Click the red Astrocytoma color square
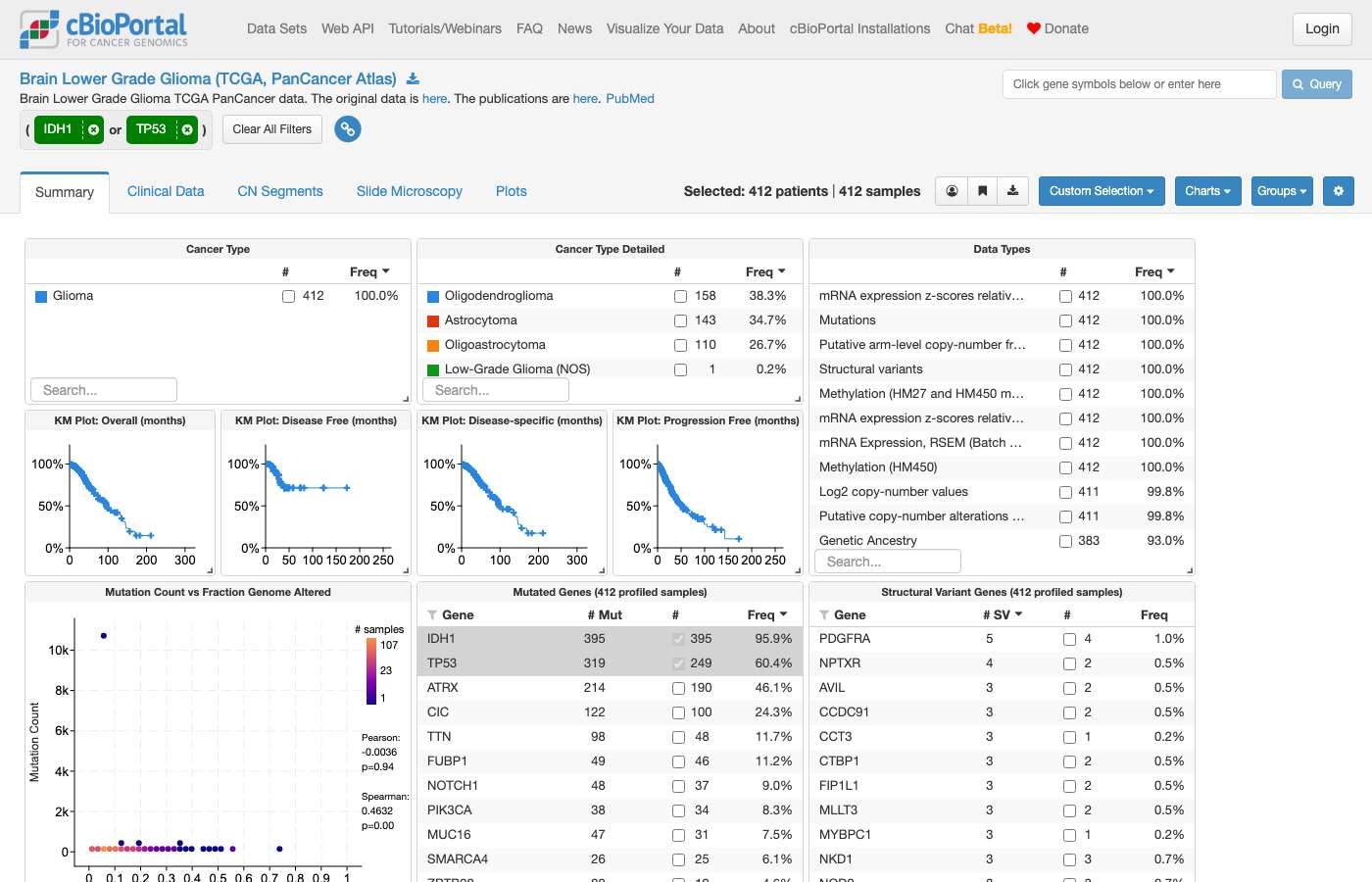This screenshot has width=1372, height=882. coord(433,320)
